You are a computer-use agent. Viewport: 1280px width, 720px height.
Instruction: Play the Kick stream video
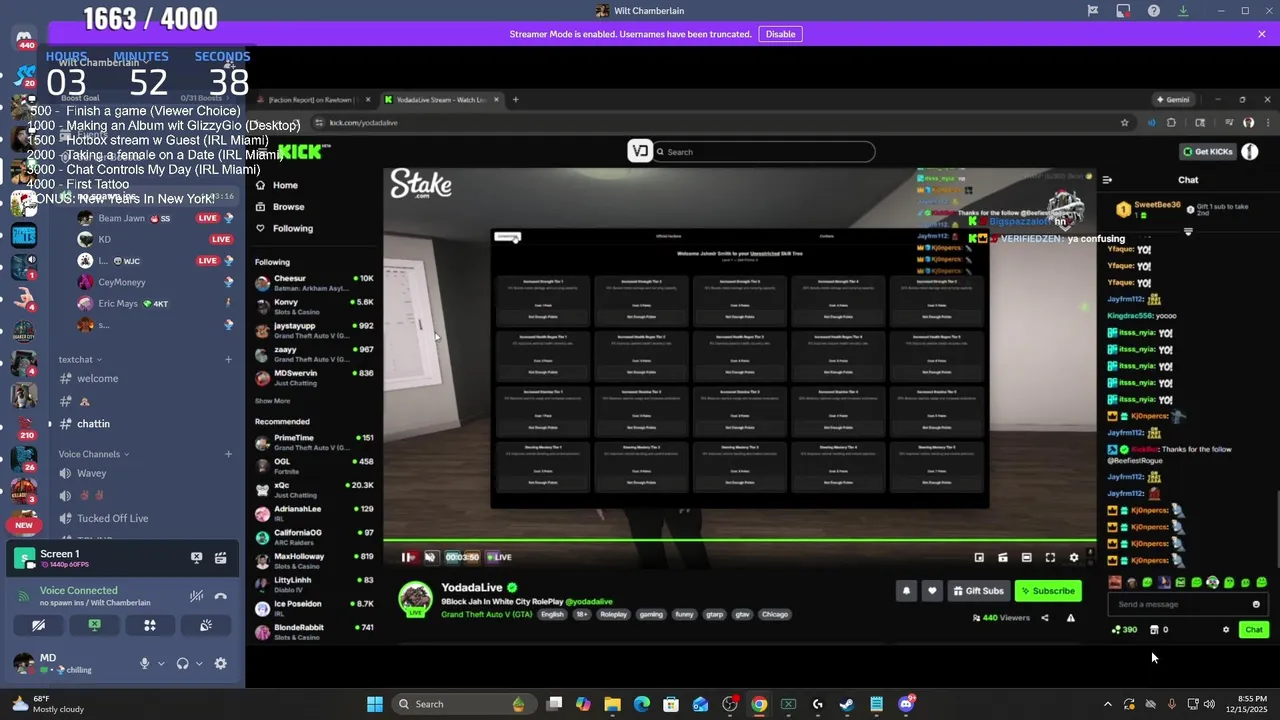click(x=407, y=557)
